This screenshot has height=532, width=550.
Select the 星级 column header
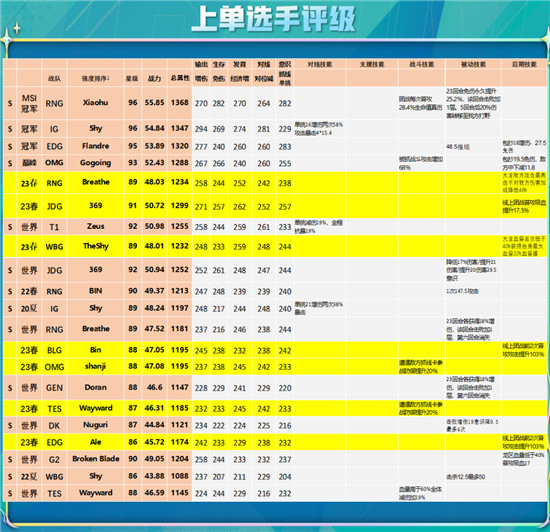click(133, 79)
